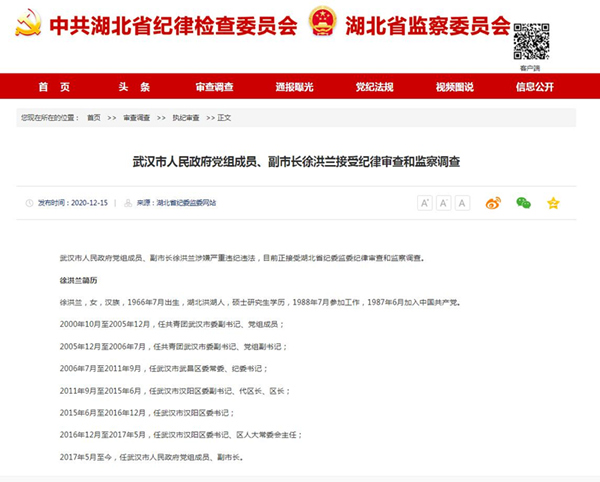Open the 党纪法规 section
600x482 pixels.
tap(374, 87)
